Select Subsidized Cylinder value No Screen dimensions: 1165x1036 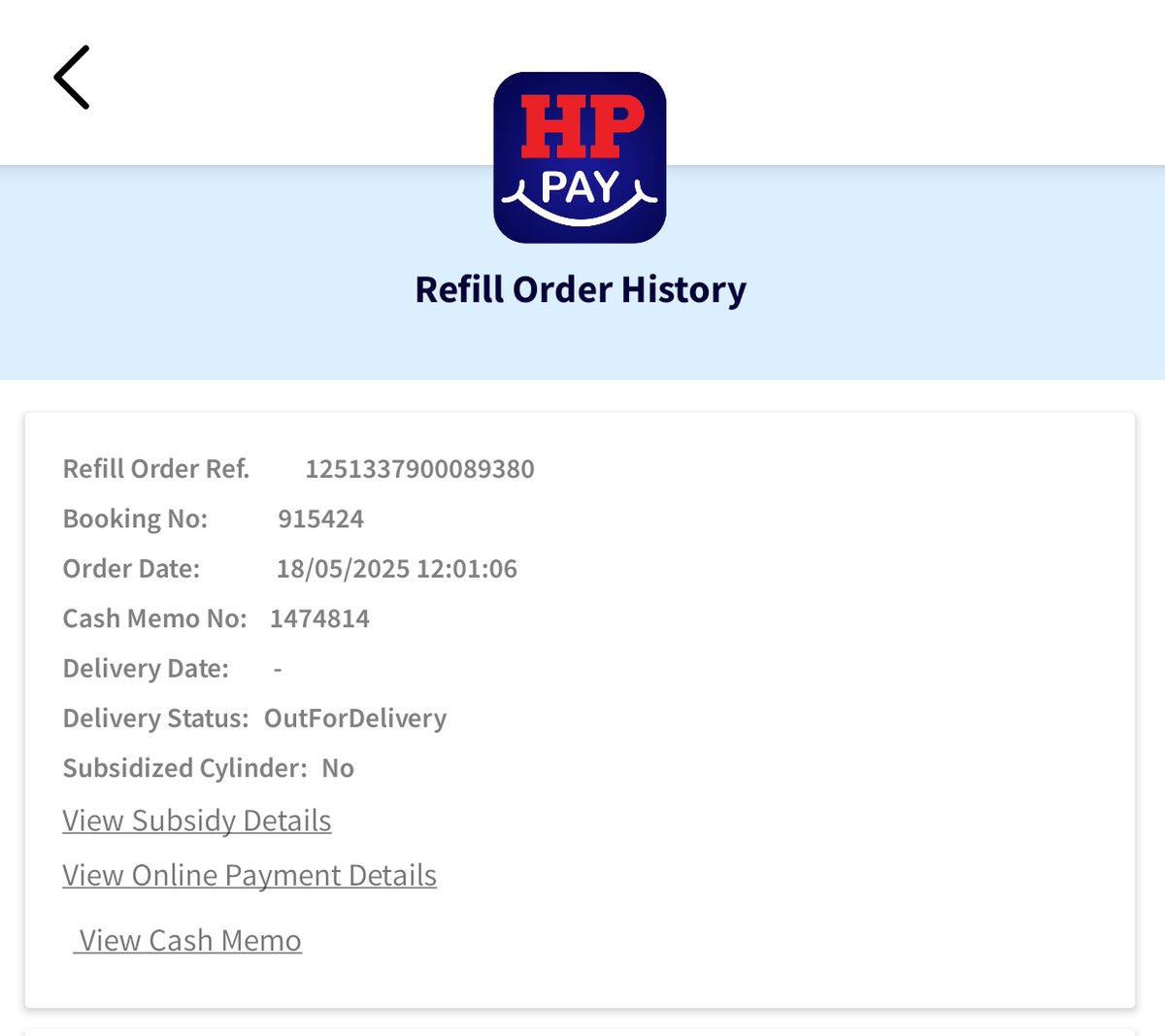[338, 768]
